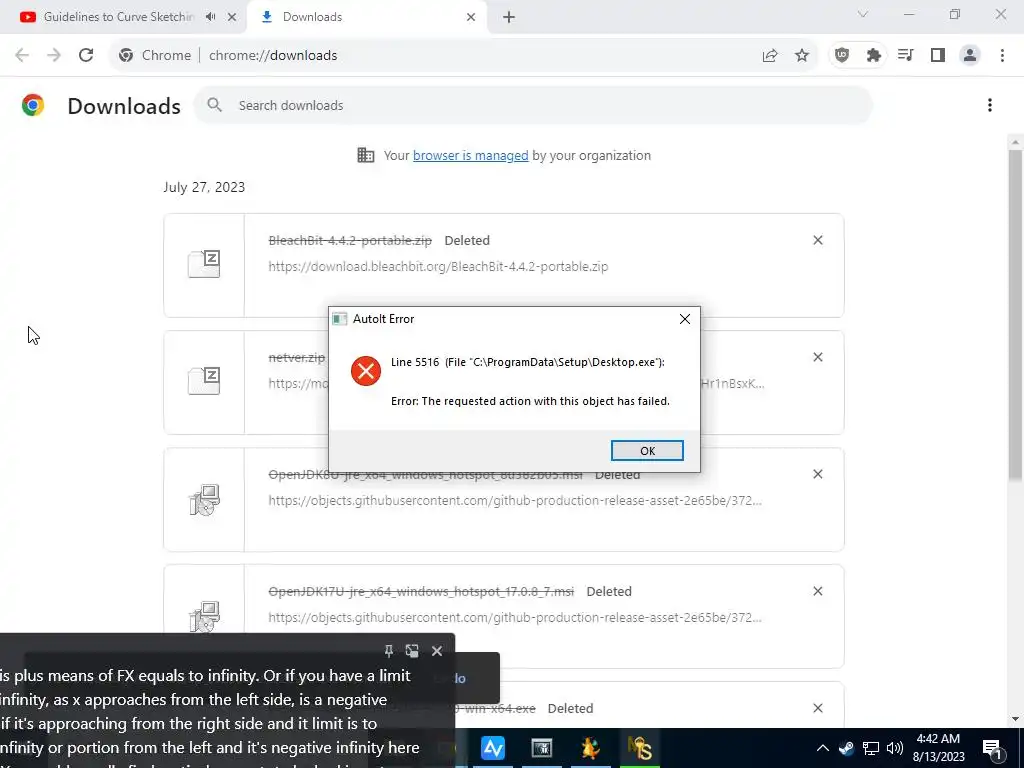Remove win-x64.exe entry from list

click(x=818, y=708)
